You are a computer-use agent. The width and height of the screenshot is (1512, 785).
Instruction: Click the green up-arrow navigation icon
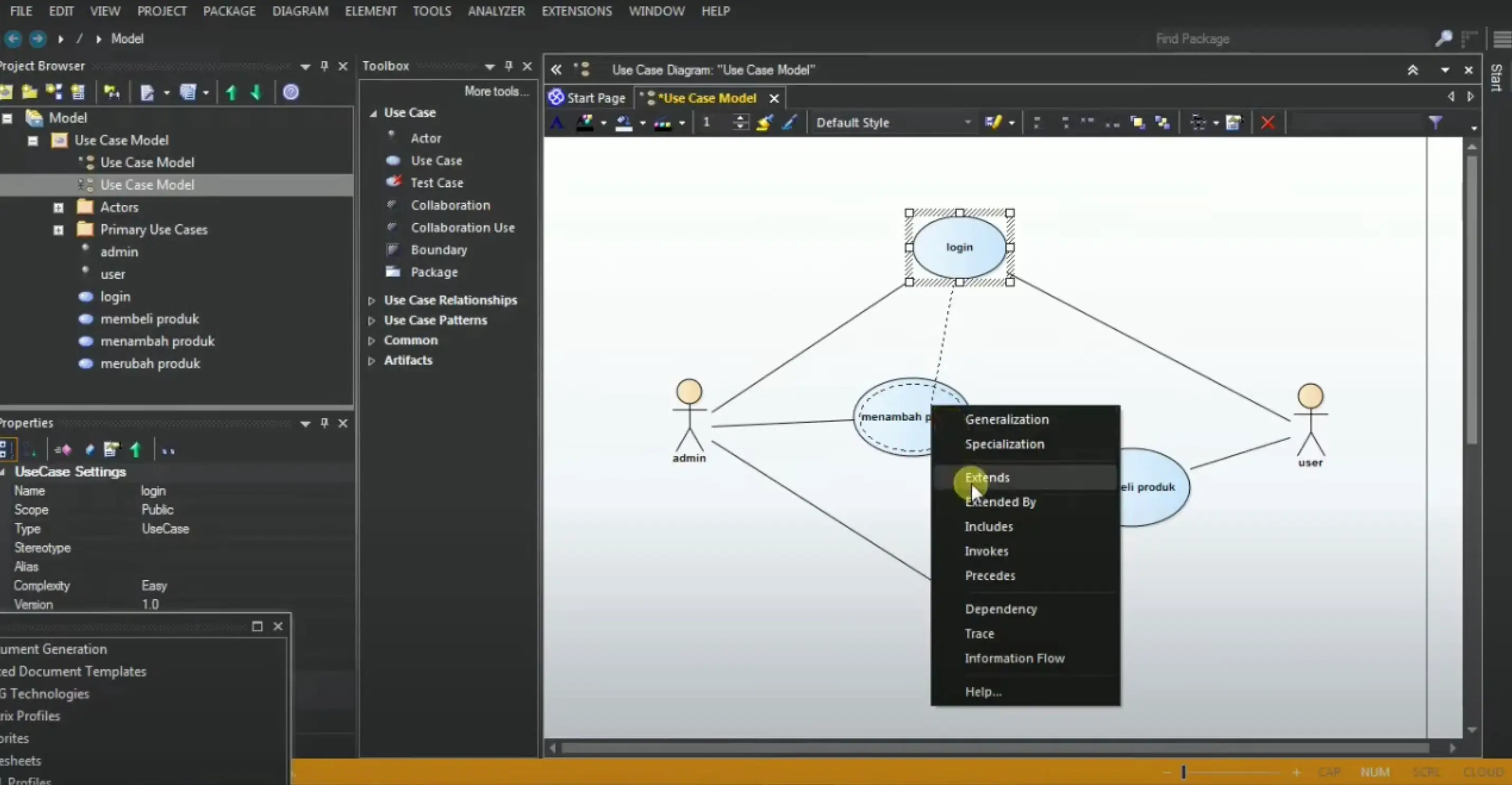tap(231, 92)
